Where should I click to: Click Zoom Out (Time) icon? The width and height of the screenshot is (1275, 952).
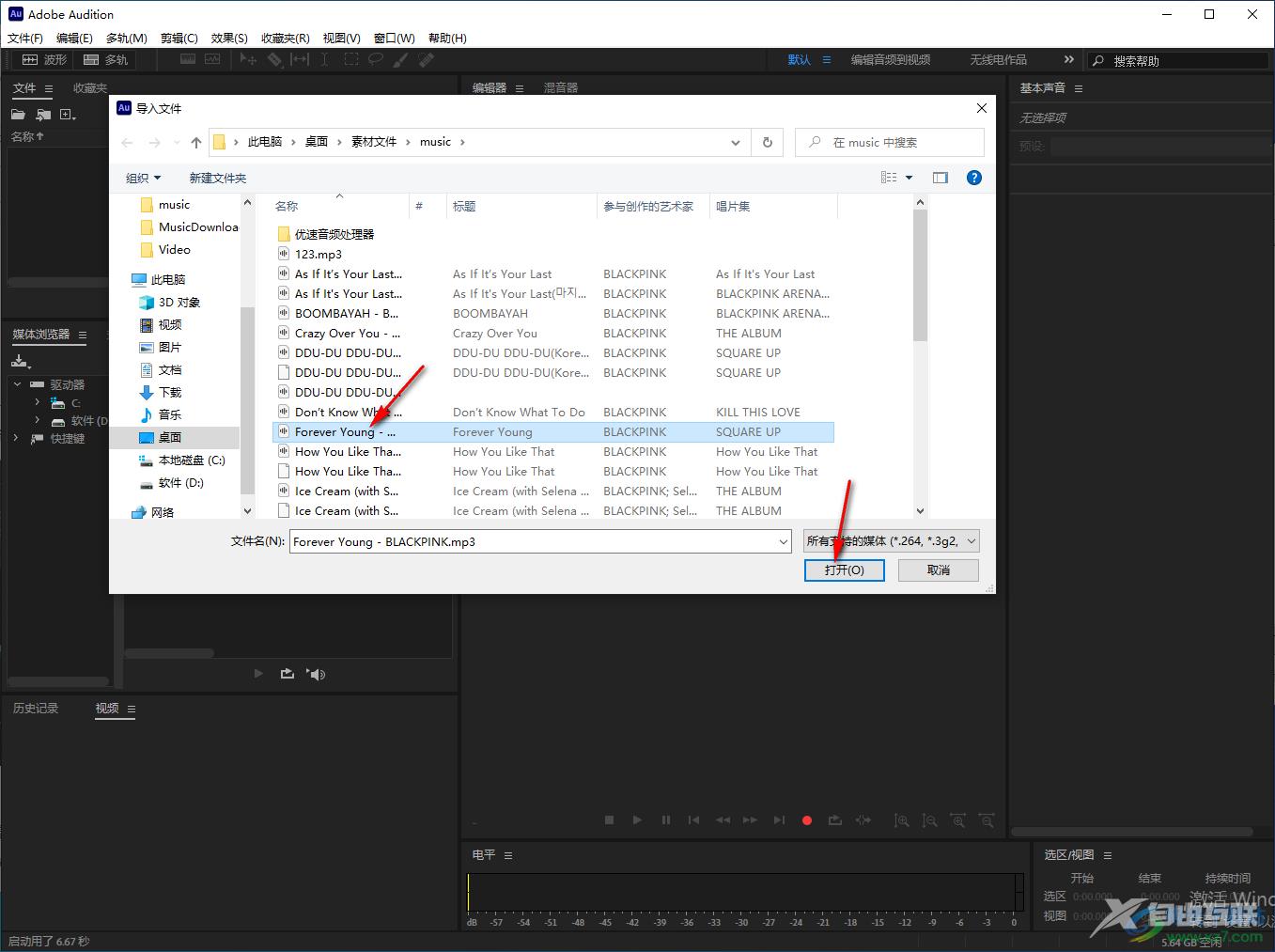[987, 820]
